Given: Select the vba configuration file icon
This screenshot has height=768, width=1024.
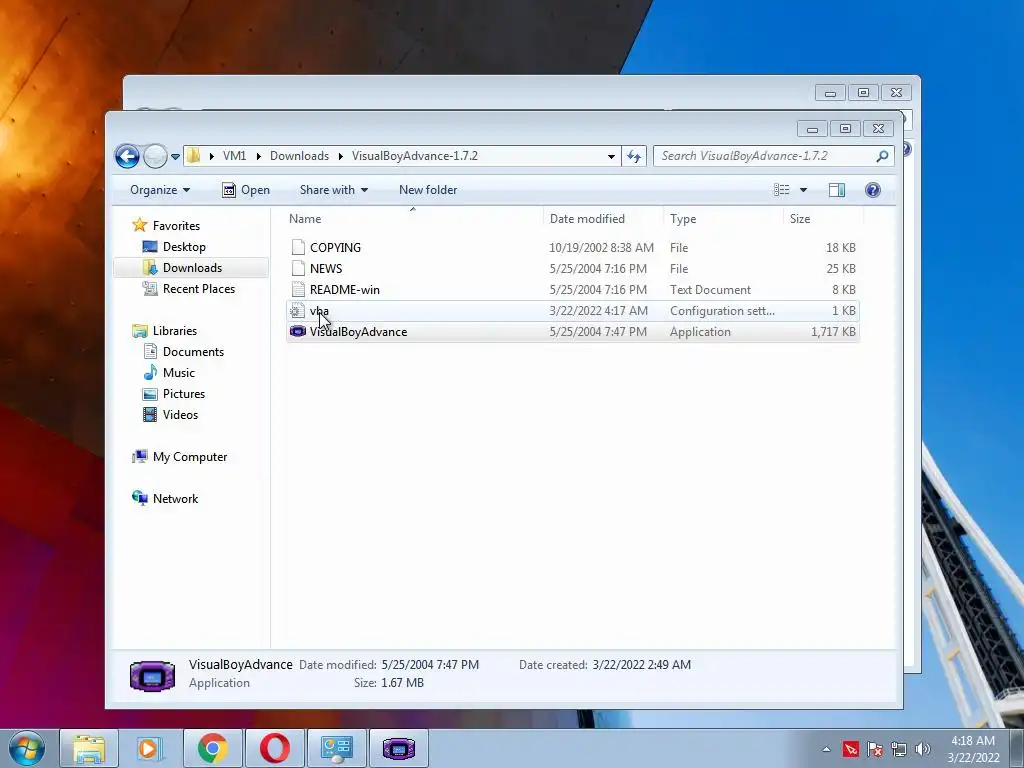Looking at the screenshot, I should tap(298, 311).
